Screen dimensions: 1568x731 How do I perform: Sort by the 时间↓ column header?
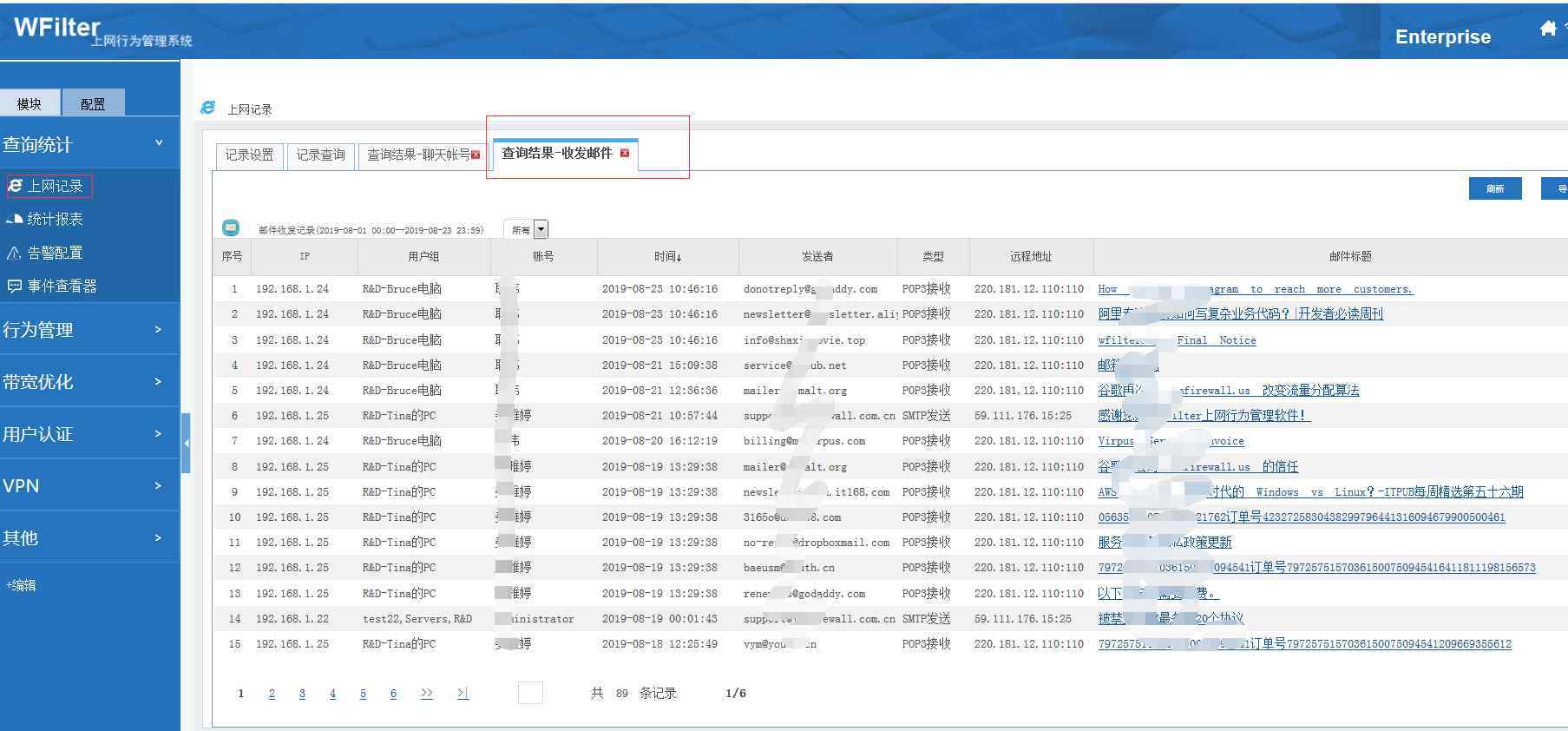668,256
